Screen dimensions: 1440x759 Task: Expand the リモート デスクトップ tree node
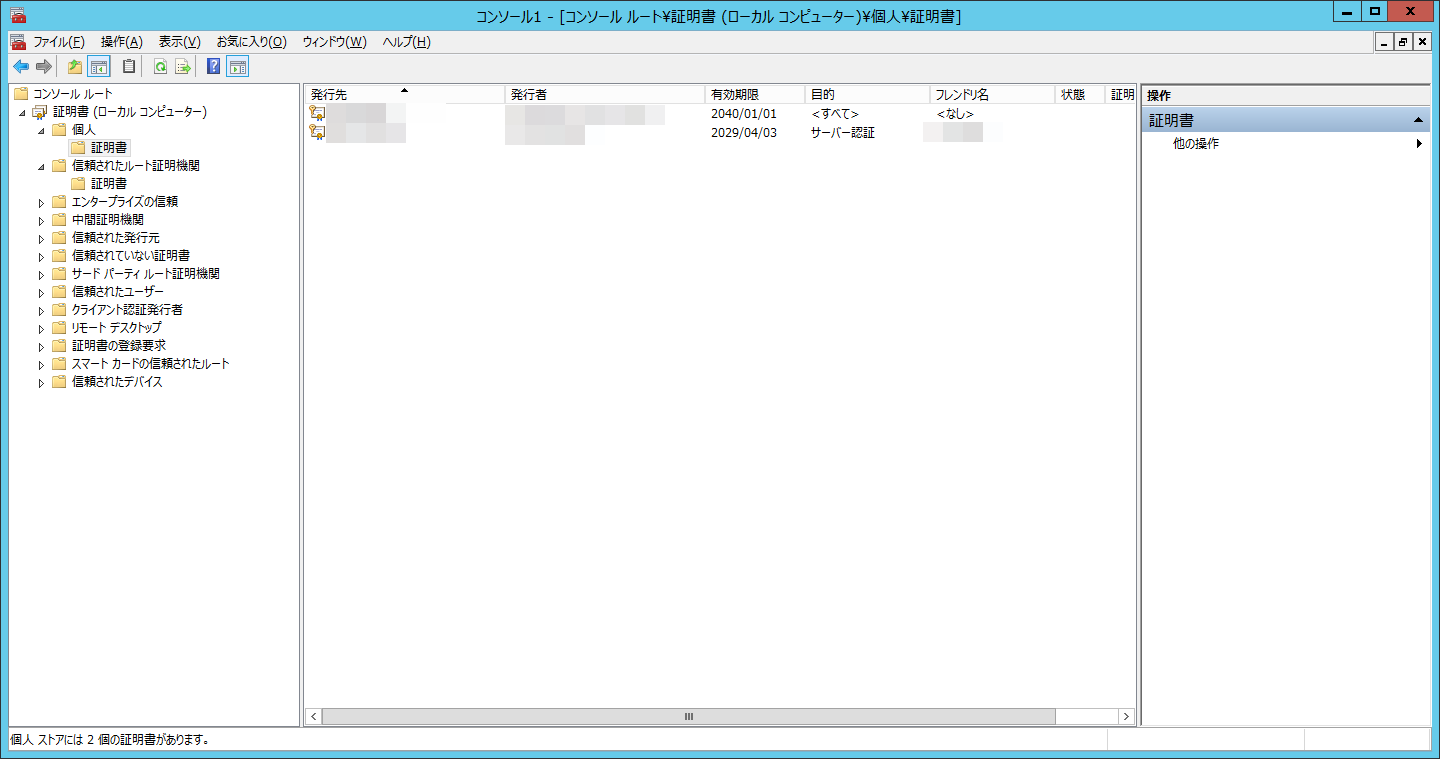42,328
